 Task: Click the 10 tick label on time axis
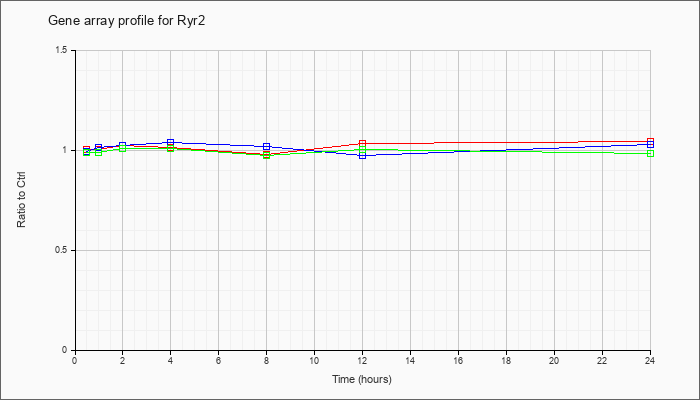tap(314, 361)
